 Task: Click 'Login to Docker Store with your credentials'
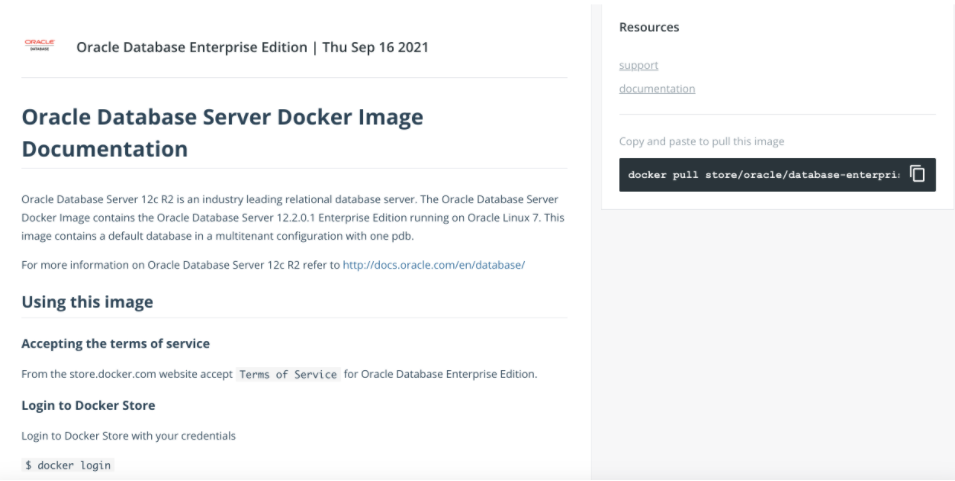(x=129, y=436)
